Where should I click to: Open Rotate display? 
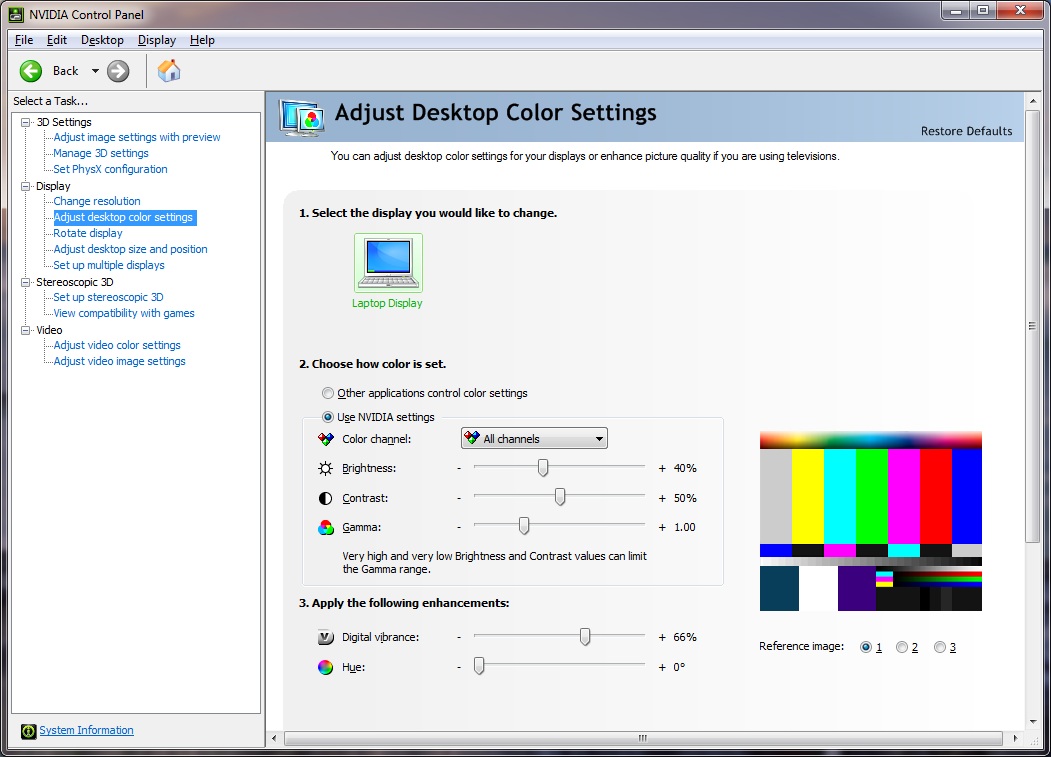click(x=88, y=233)
